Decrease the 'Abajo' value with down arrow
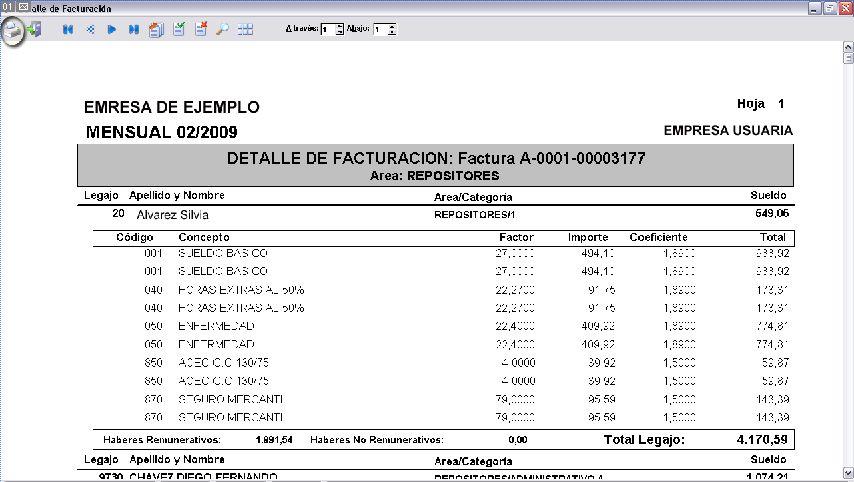 [x=392, y=33]
